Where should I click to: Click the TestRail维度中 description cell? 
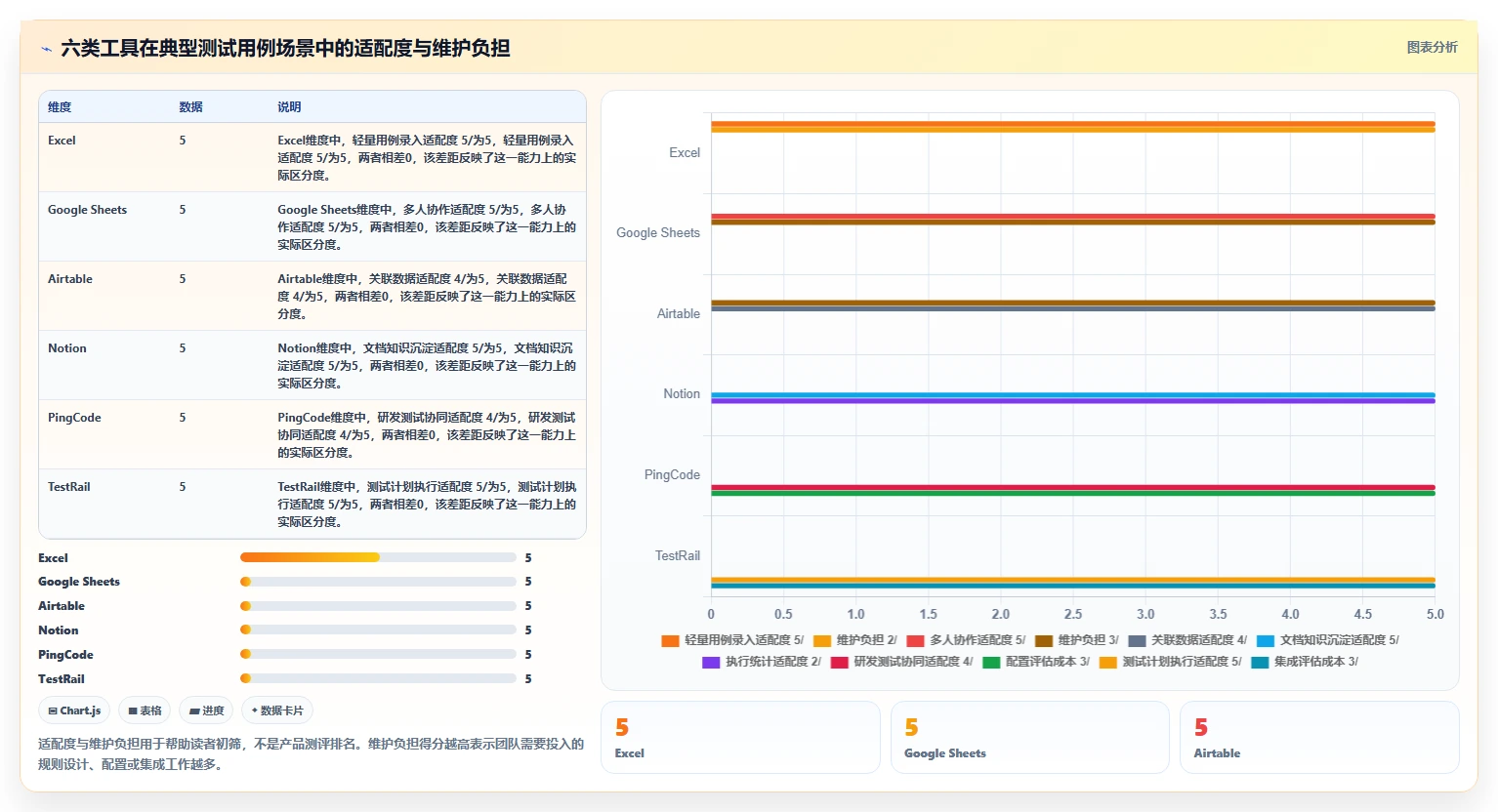coord(427,505)
